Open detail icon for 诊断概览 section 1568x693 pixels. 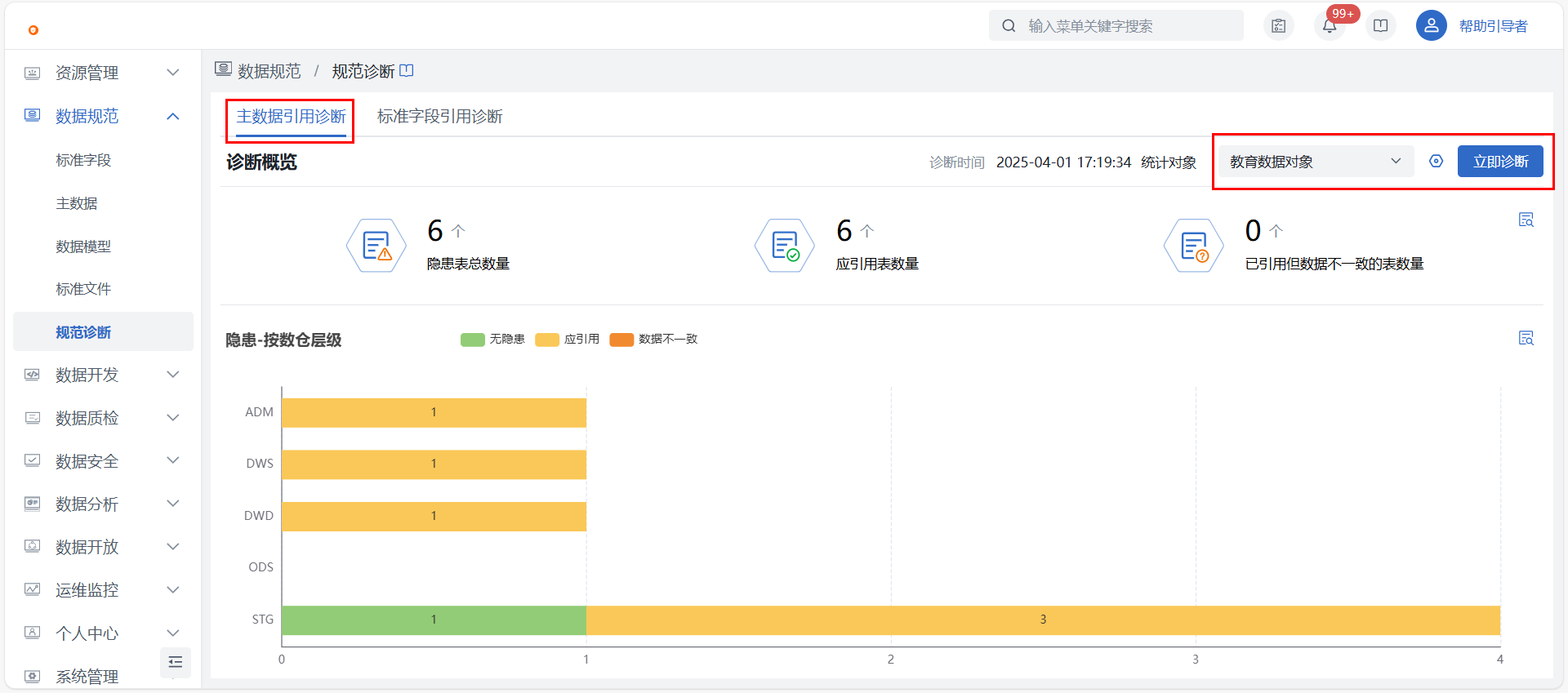click(x=1526, y=220)
